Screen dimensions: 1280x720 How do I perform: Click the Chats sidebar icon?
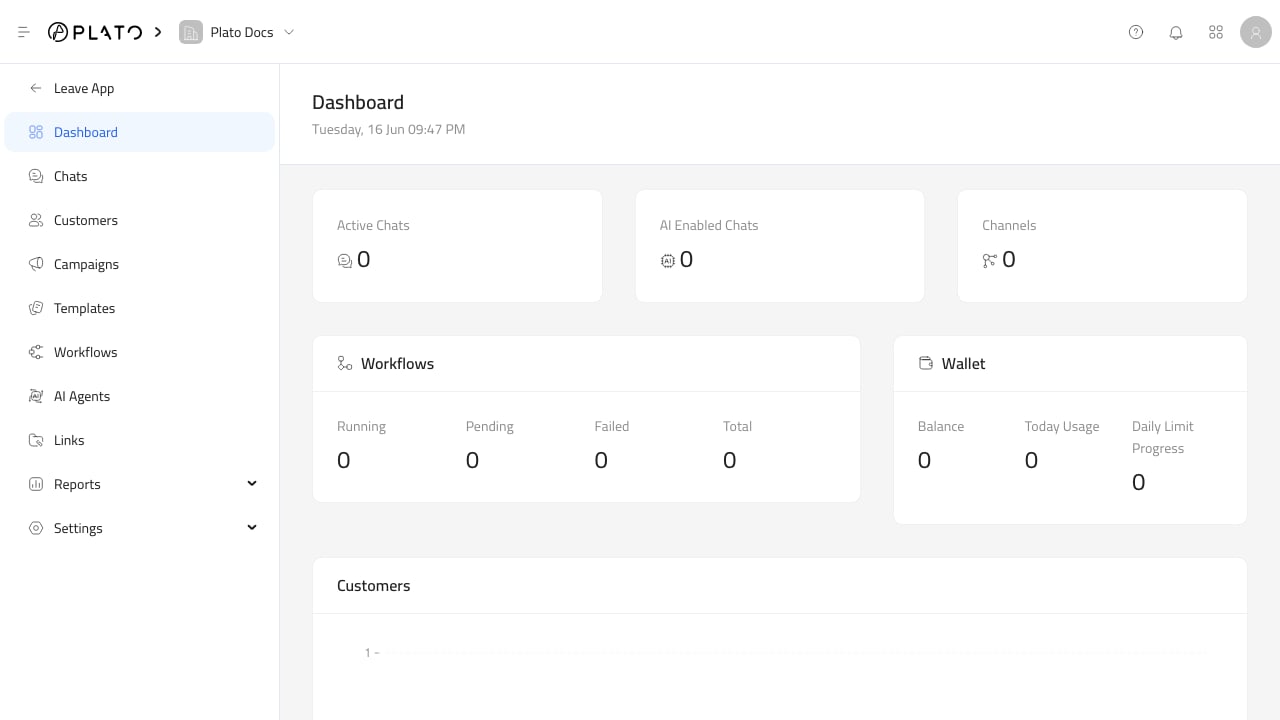coord(36,176)
